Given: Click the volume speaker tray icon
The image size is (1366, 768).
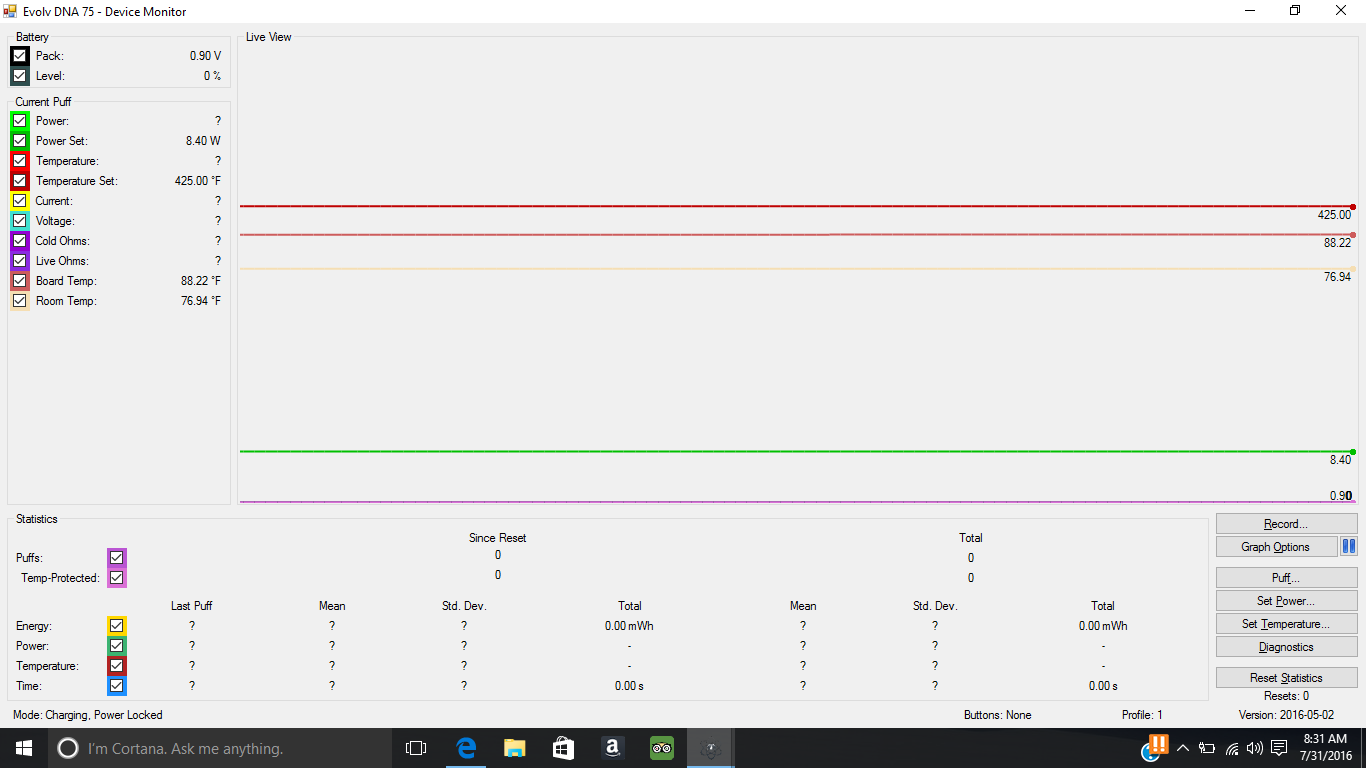Looking at the screenshot, I should tap(1255, 748).
